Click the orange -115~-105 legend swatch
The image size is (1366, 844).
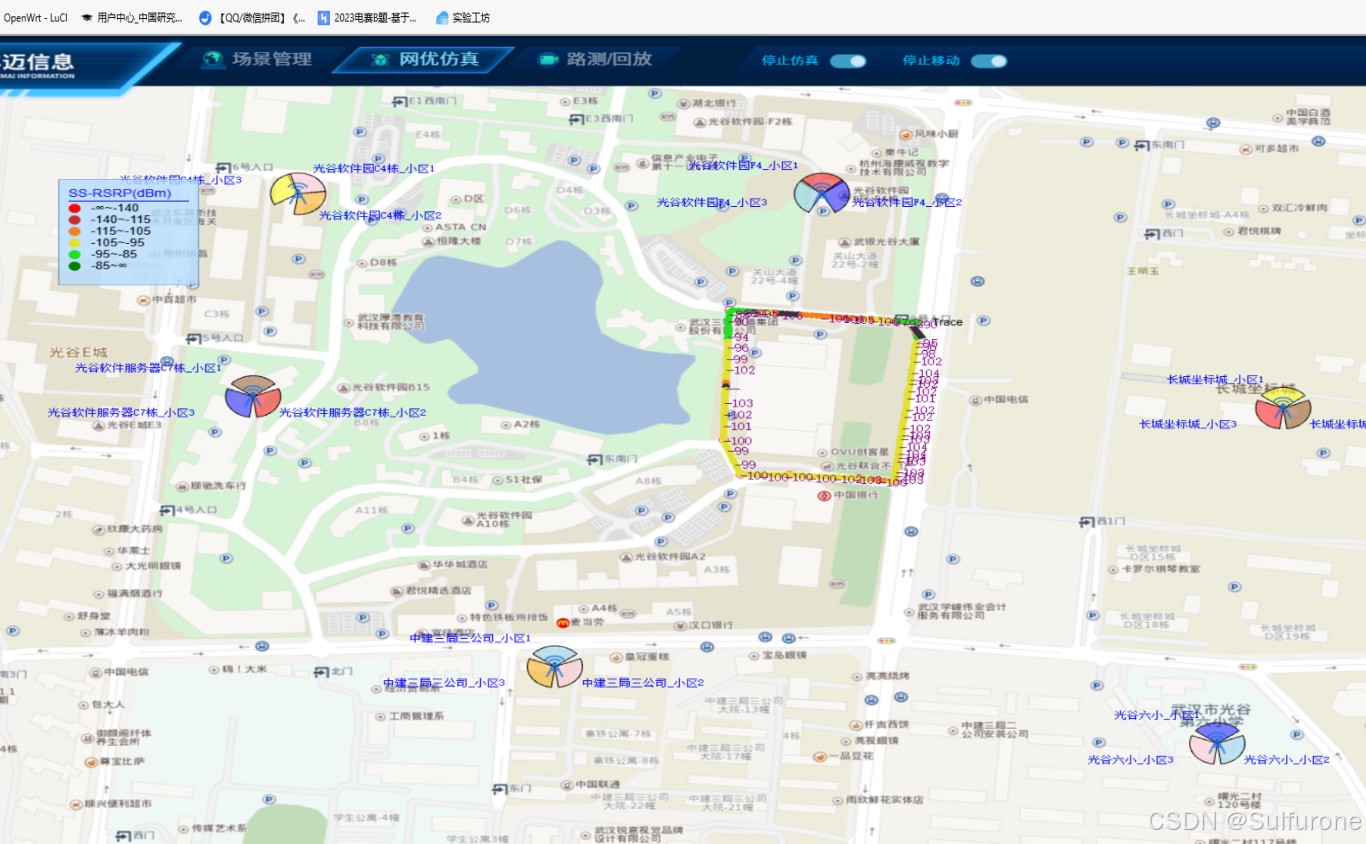[74, 231]
